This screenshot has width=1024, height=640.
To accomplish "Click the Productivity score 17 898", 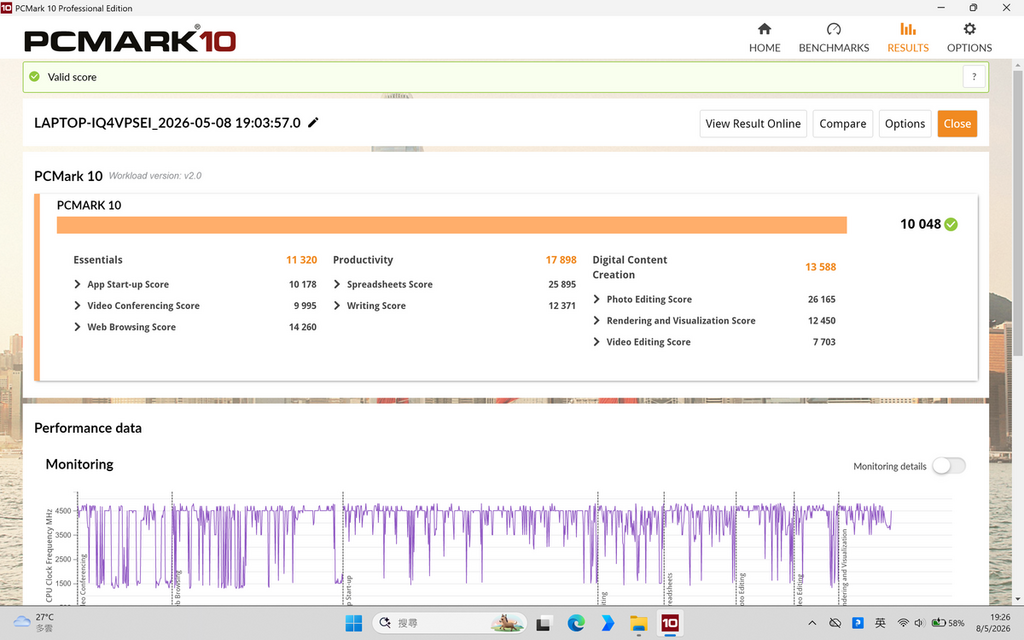I will (x=561, y=260).
